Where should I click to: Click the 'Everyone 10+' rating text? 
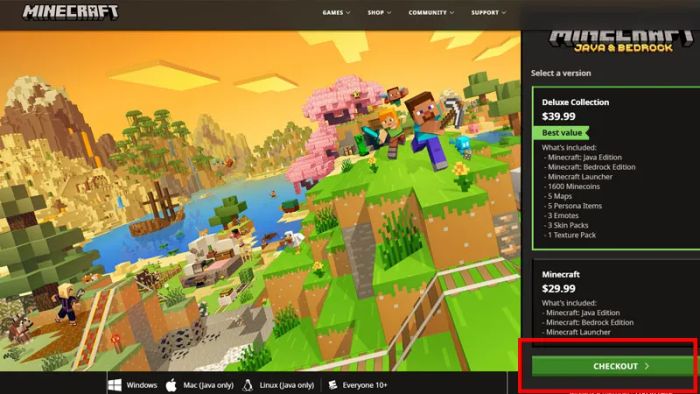click(365, 385)
